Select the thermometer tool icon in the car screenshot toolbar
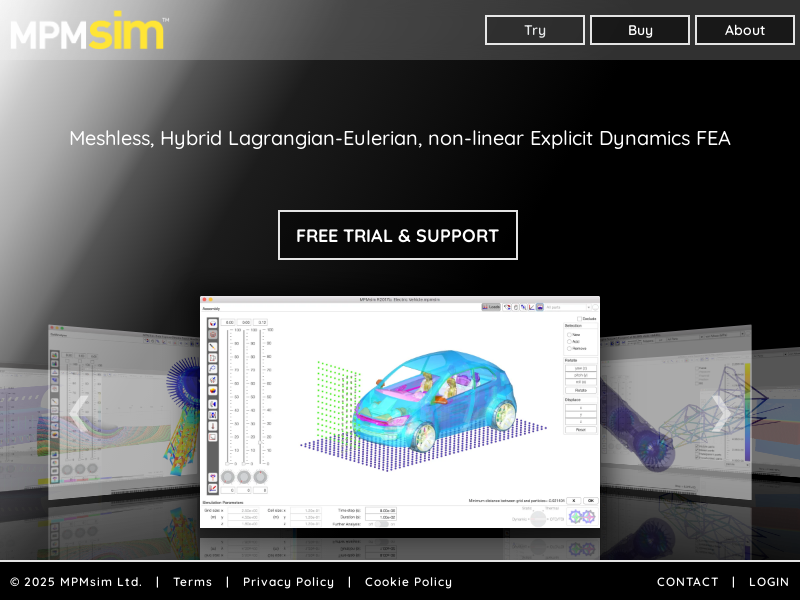800x600 pixels. [213, 425]
